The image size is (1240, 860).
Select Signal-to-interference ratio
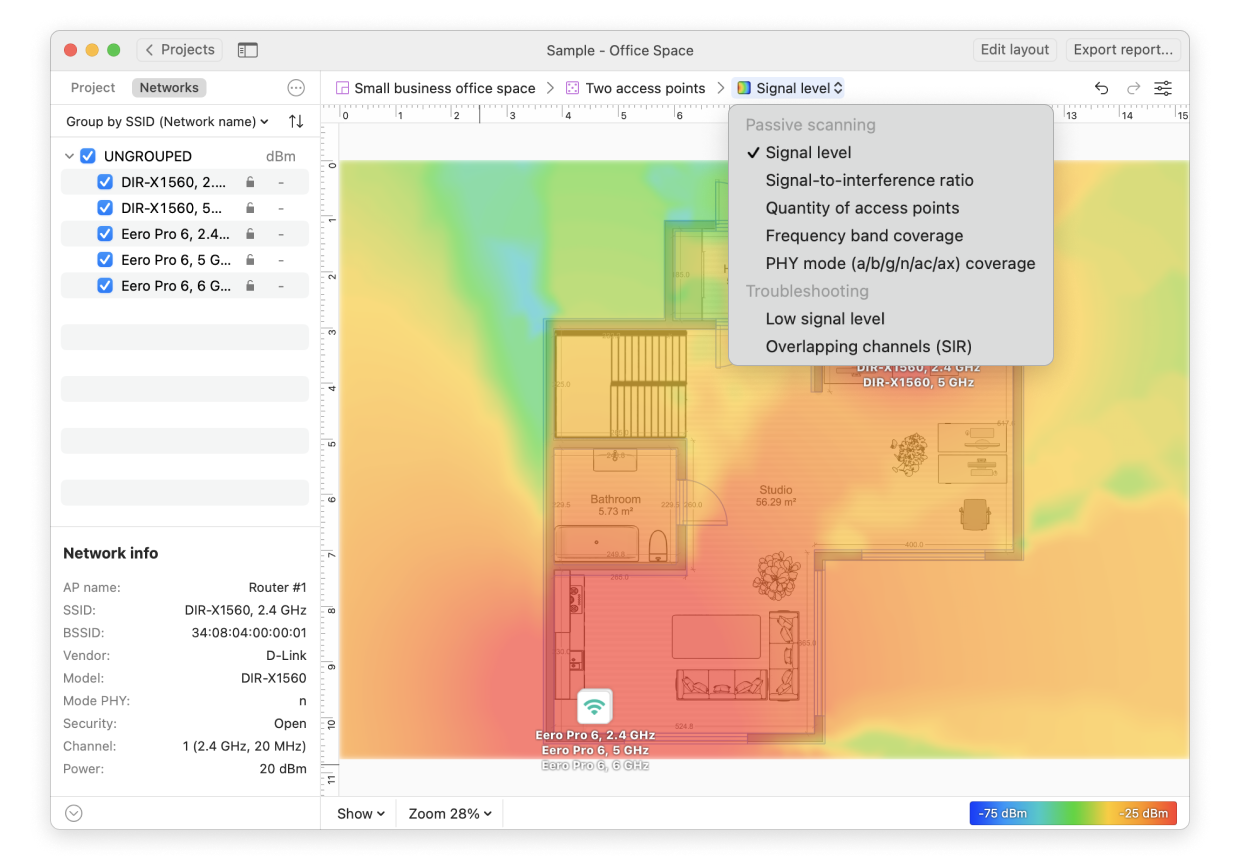click(x=890, y=181)
